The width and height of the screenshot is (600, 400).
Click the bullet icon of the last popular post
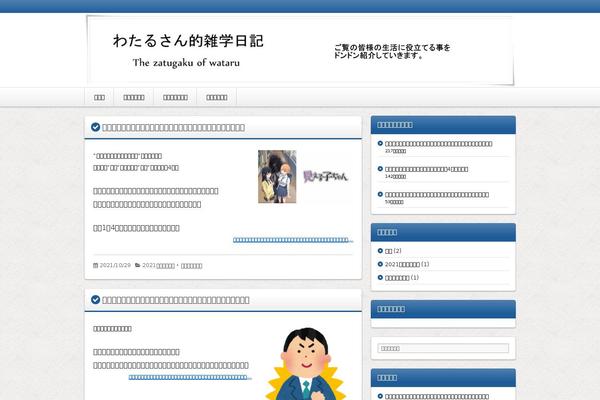[380, 194]
